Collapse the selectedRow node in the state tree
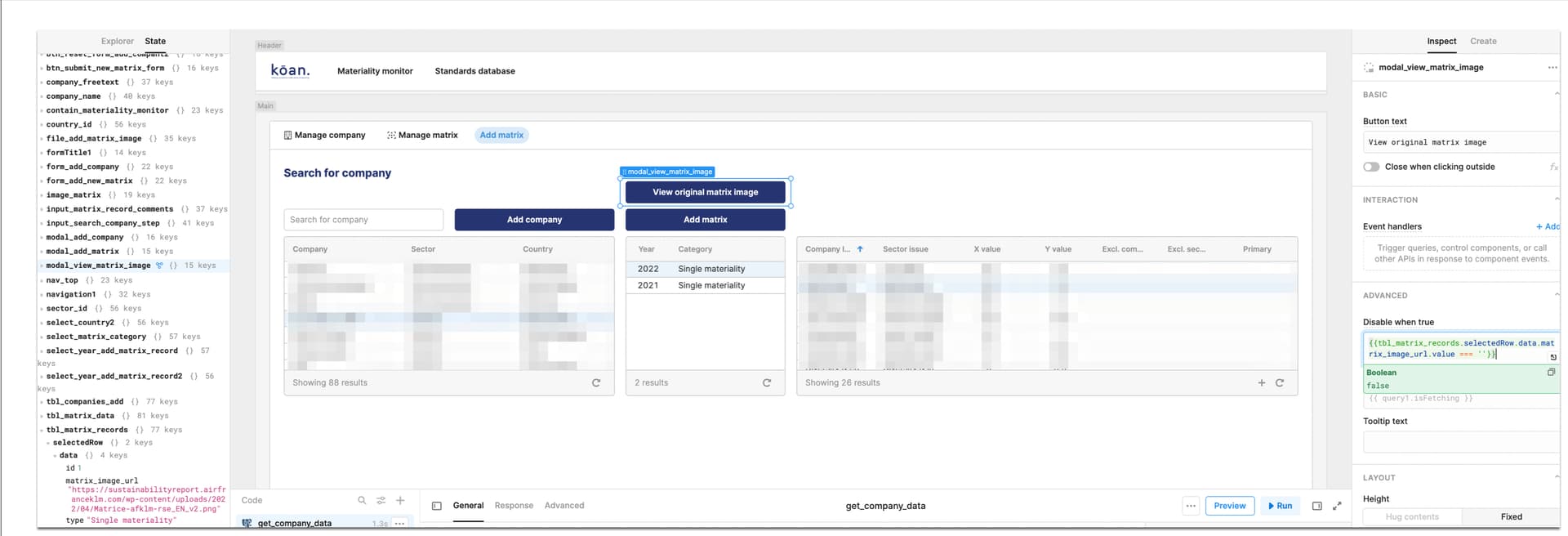 [x=48, y=443]
